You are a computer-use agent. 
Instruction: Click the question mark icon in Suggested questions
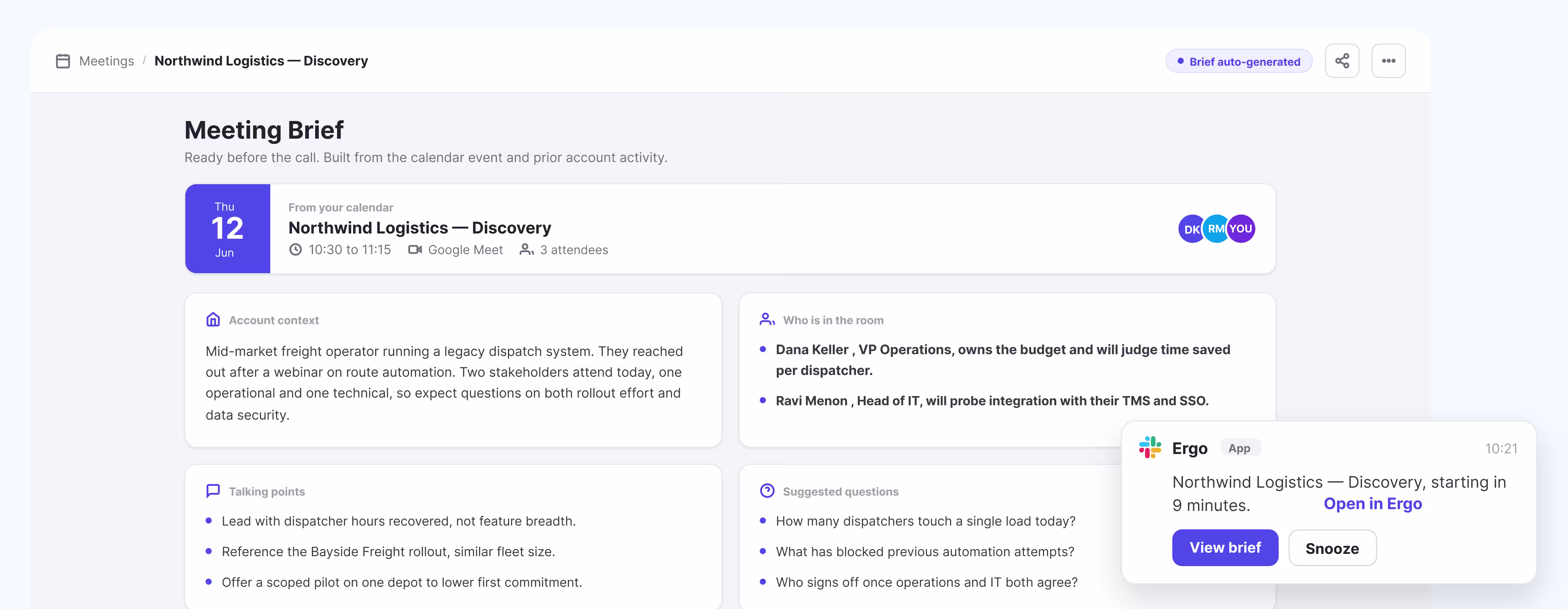pos(767,491)
